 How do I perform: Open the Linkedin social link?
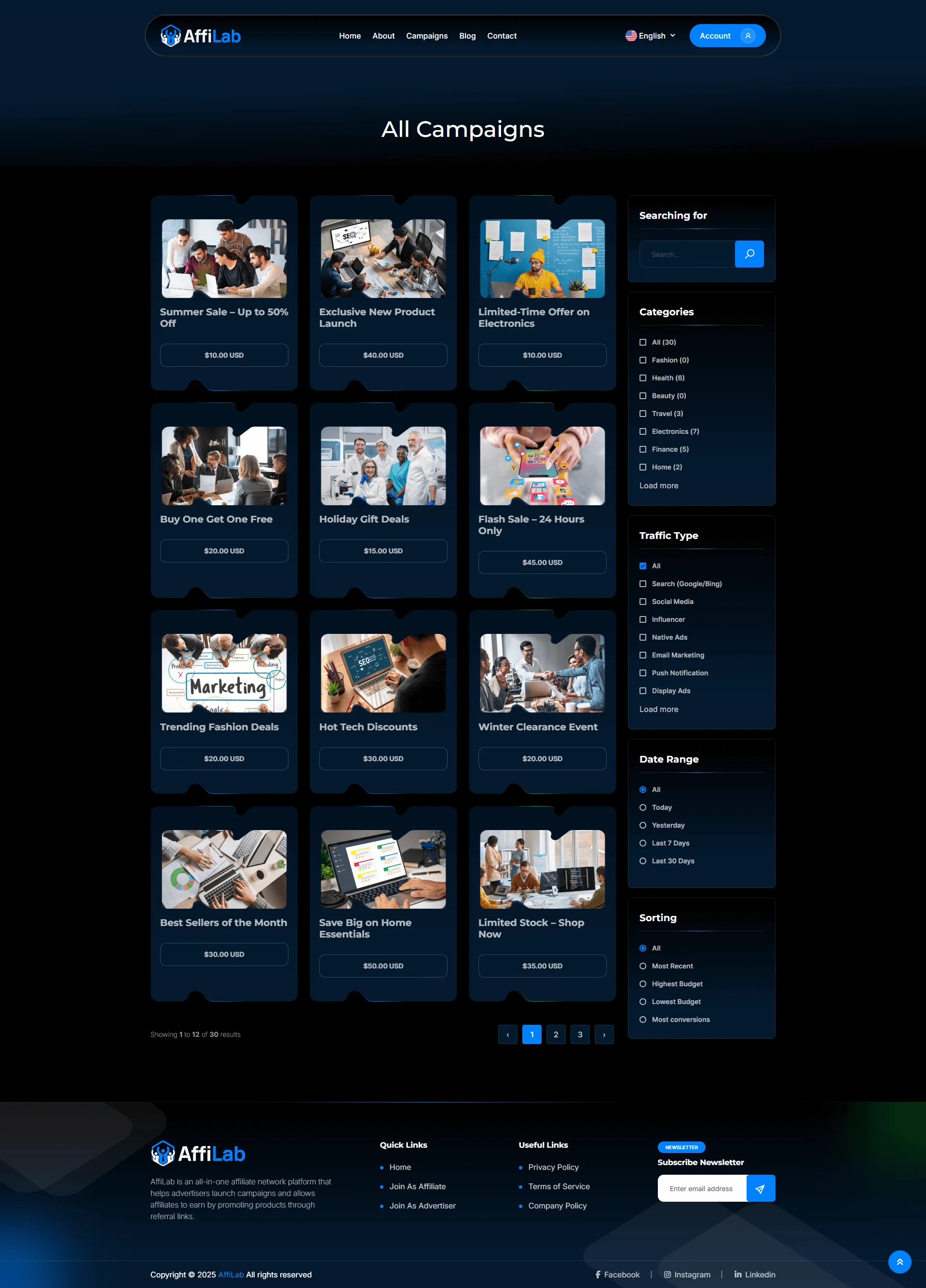point(754,1275)
